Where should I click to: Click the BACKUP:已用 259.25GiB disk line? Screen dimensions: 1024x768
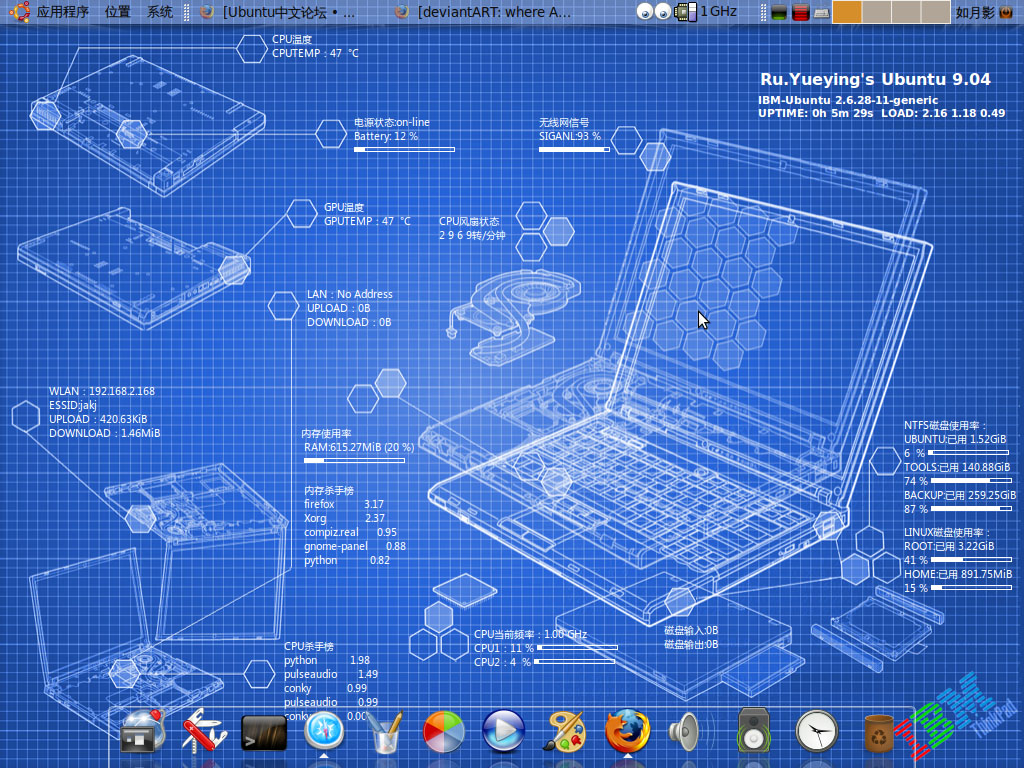960,496
